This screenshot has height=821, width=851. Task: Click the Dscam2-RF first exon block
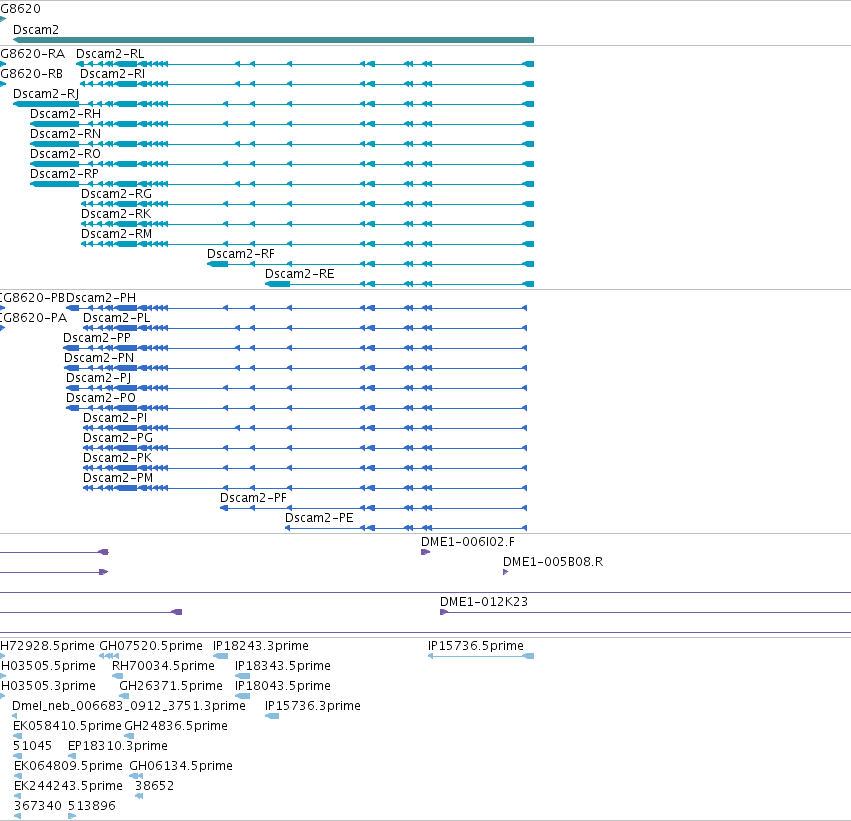(x=218, y=264)
